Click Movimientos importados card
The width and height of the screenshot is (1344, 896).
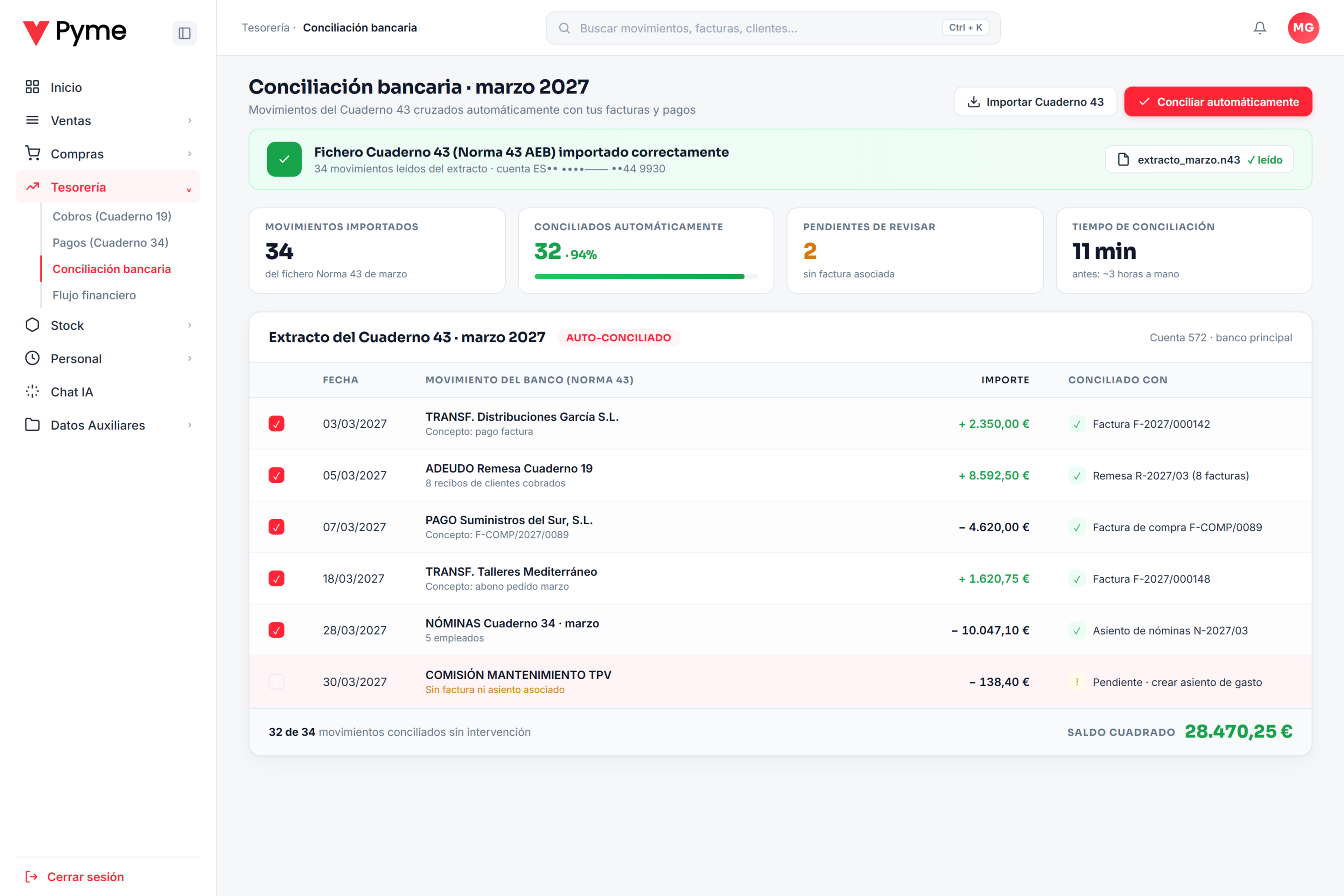click(377, 250)
